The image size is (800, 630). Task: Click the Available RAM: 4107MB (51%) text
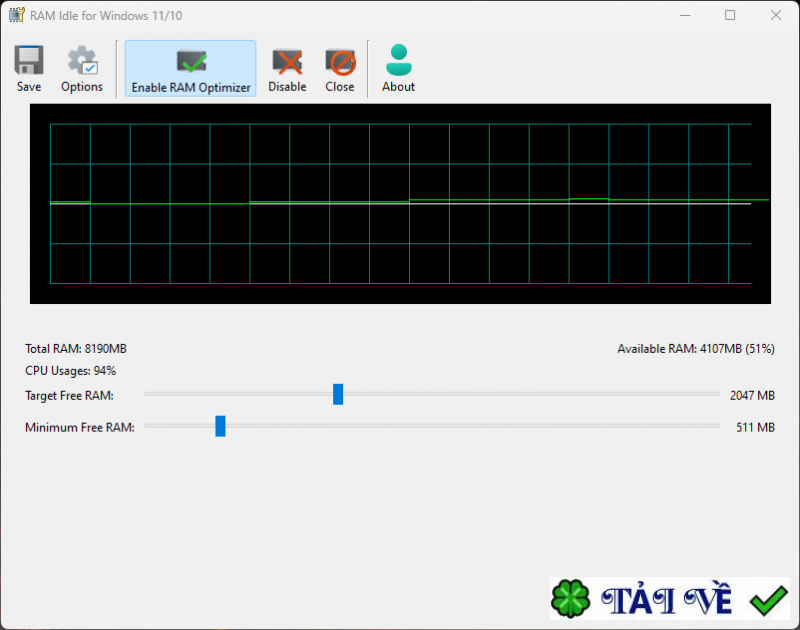click(x=696, y=349)
